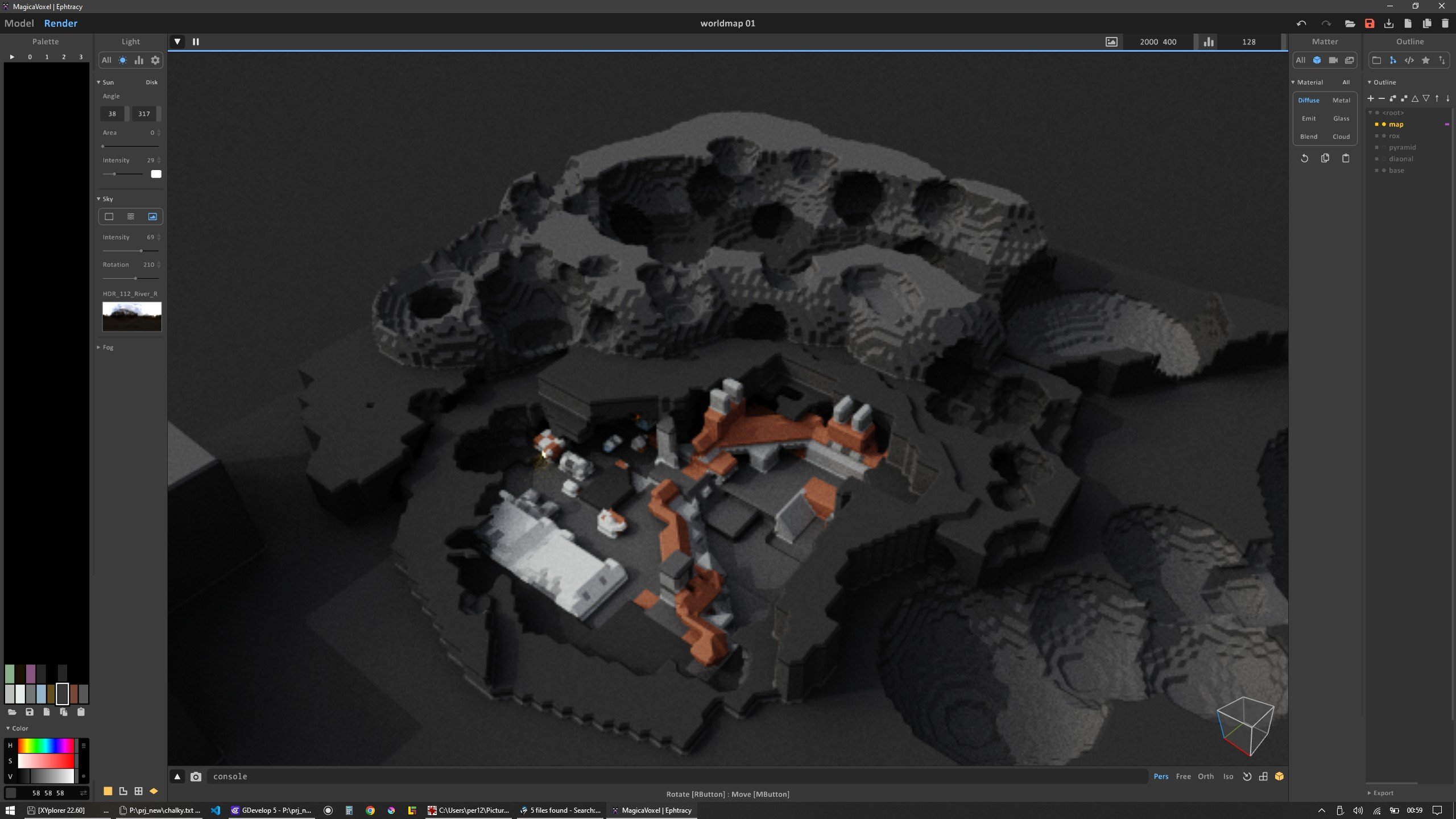
Task: Select the material cube icon in Matter panel
Action: pos(1317,60)
